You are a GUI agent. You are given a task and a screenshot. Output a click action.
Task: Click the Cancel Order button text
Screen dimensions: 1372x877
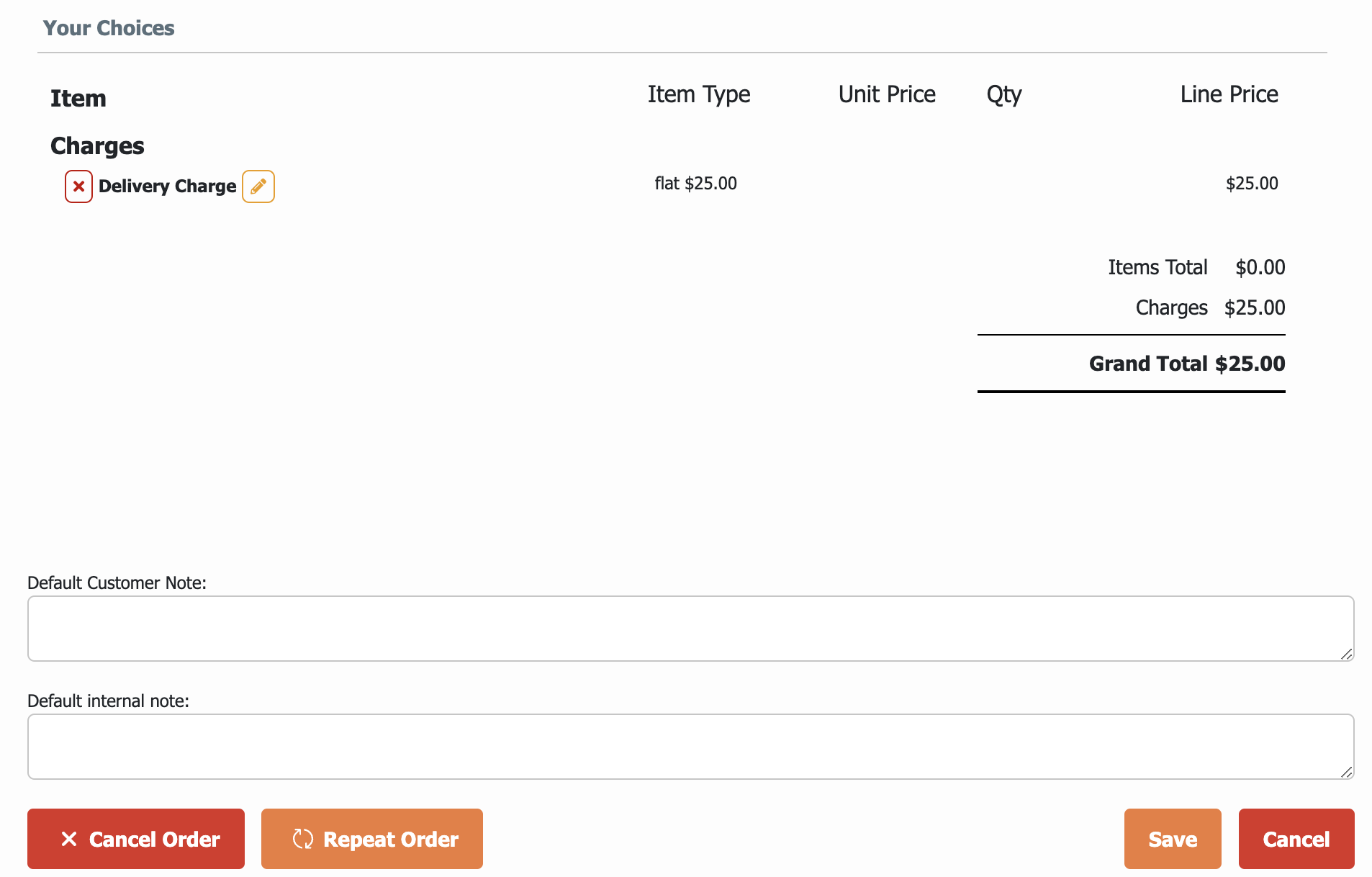tap(154, 840)
